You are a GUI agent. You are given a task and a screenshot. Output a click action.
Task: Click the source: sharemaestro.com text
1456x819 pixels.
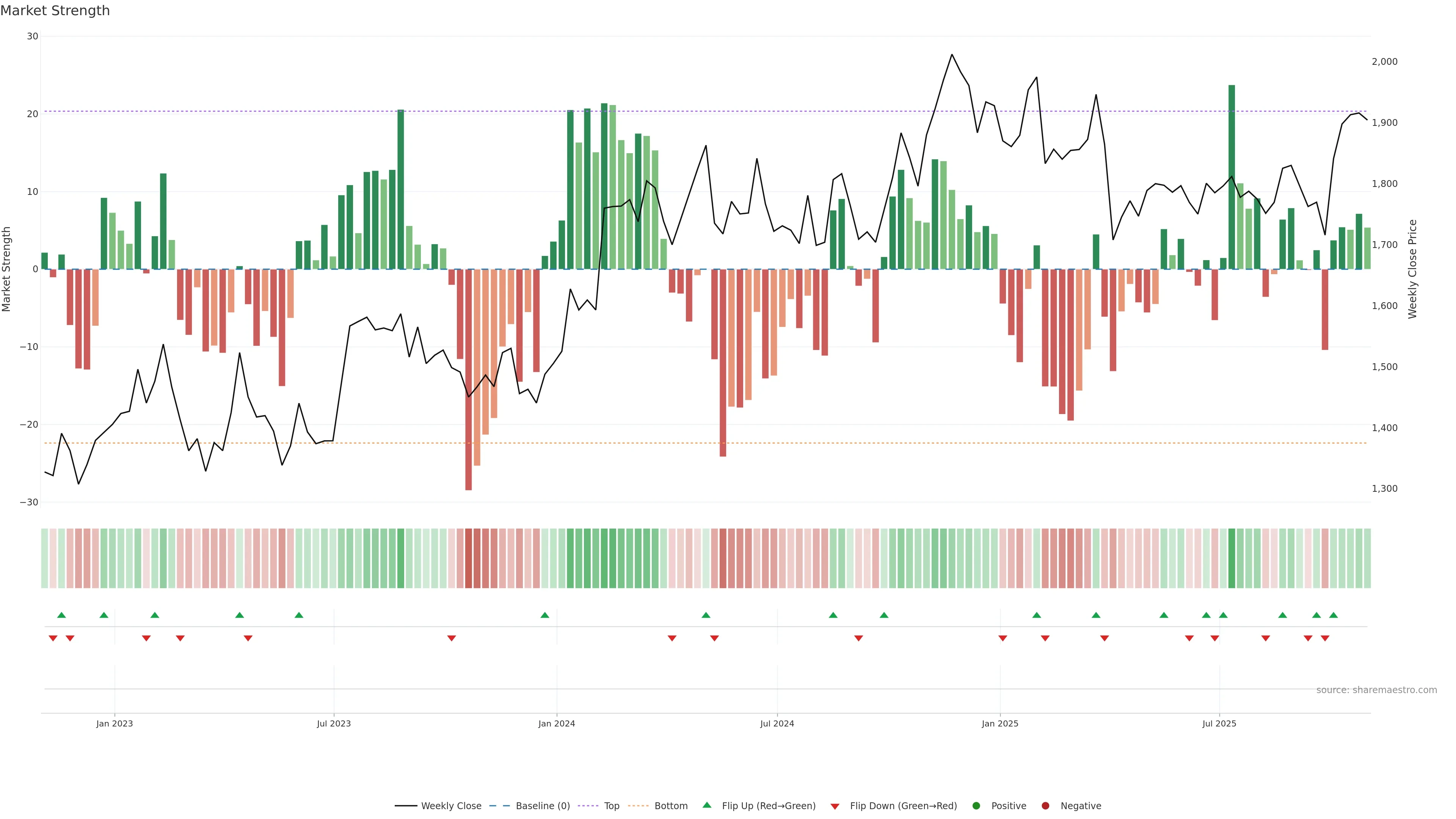tap(1376, 690)
